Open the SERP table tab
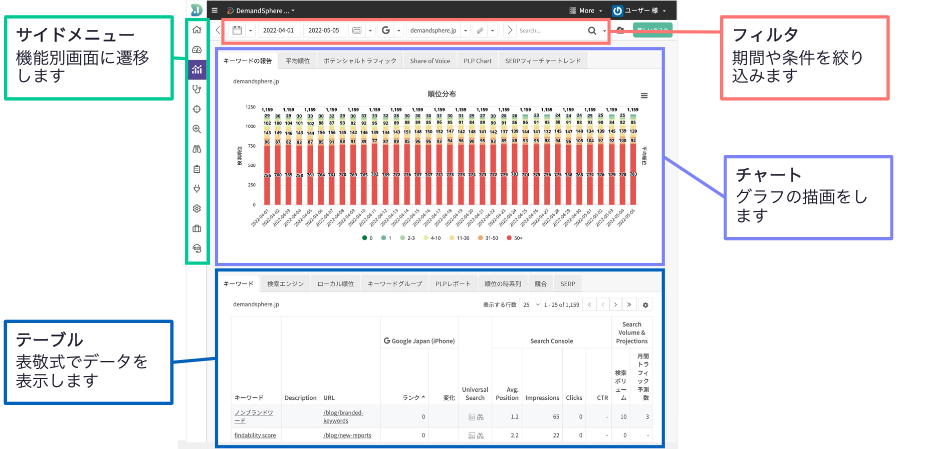943x449 pixels. tap(567, 284)
